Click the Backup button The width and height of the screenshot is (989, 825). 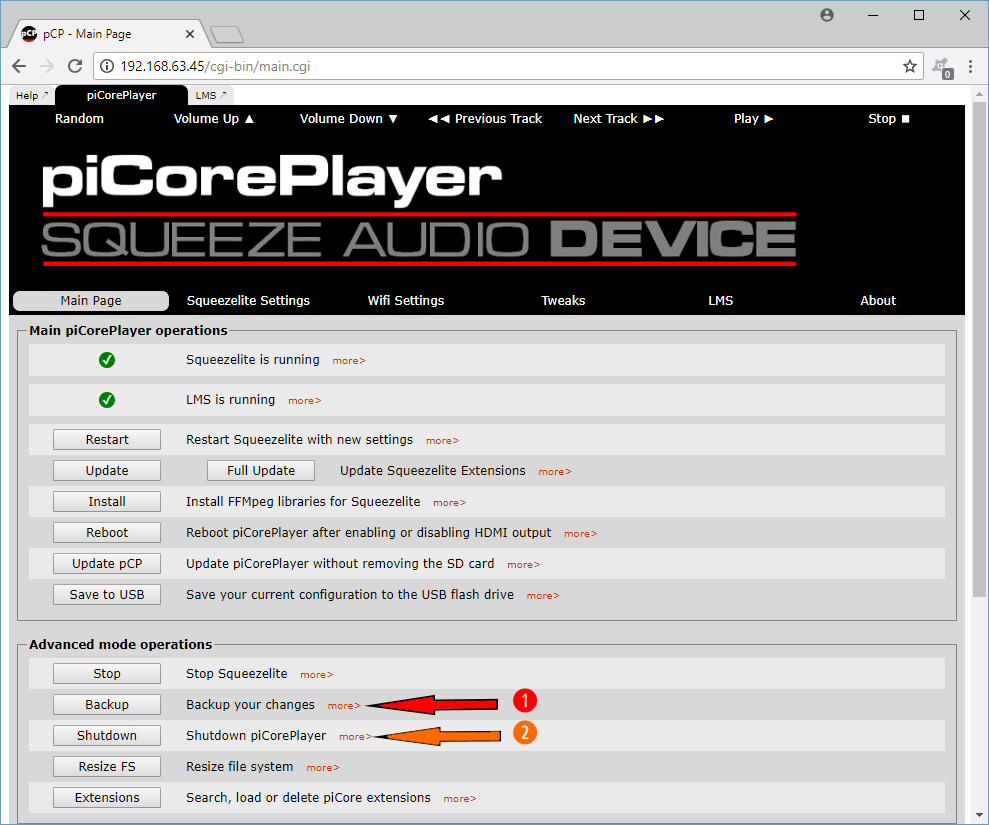tap(107, 705)
